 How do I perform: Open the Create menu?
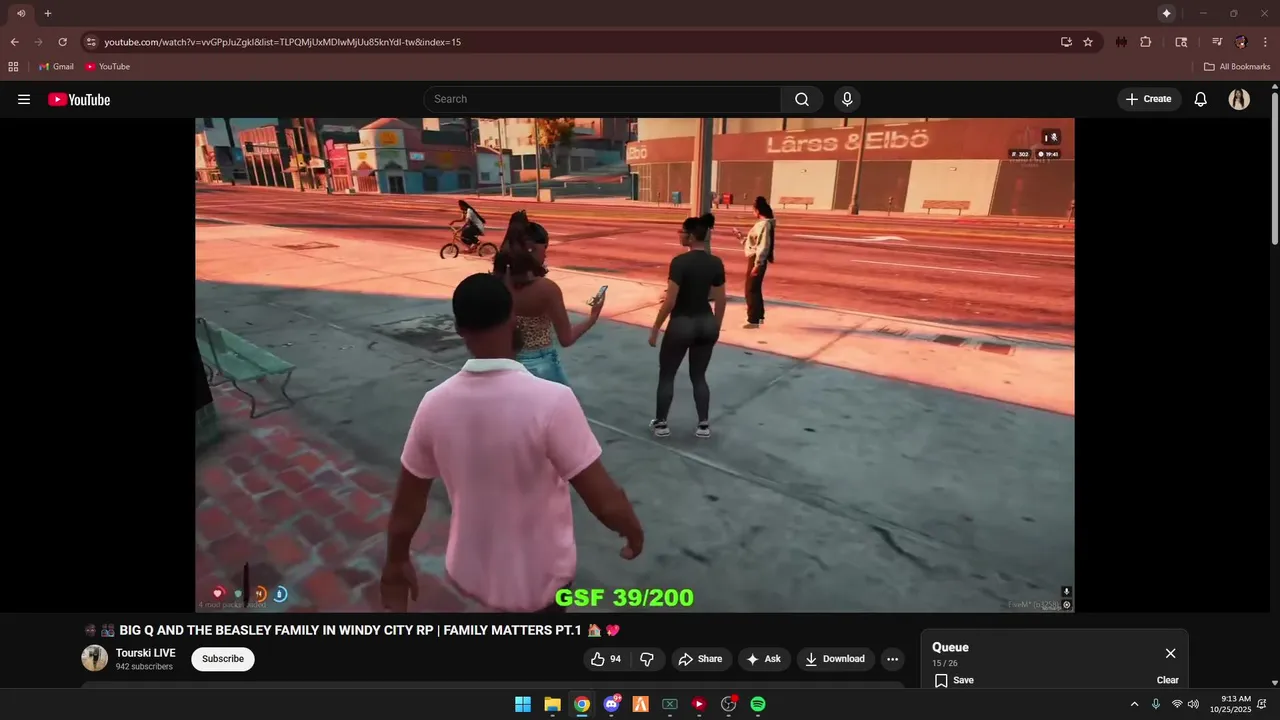pyautogui.click(x=1148, y=99)
